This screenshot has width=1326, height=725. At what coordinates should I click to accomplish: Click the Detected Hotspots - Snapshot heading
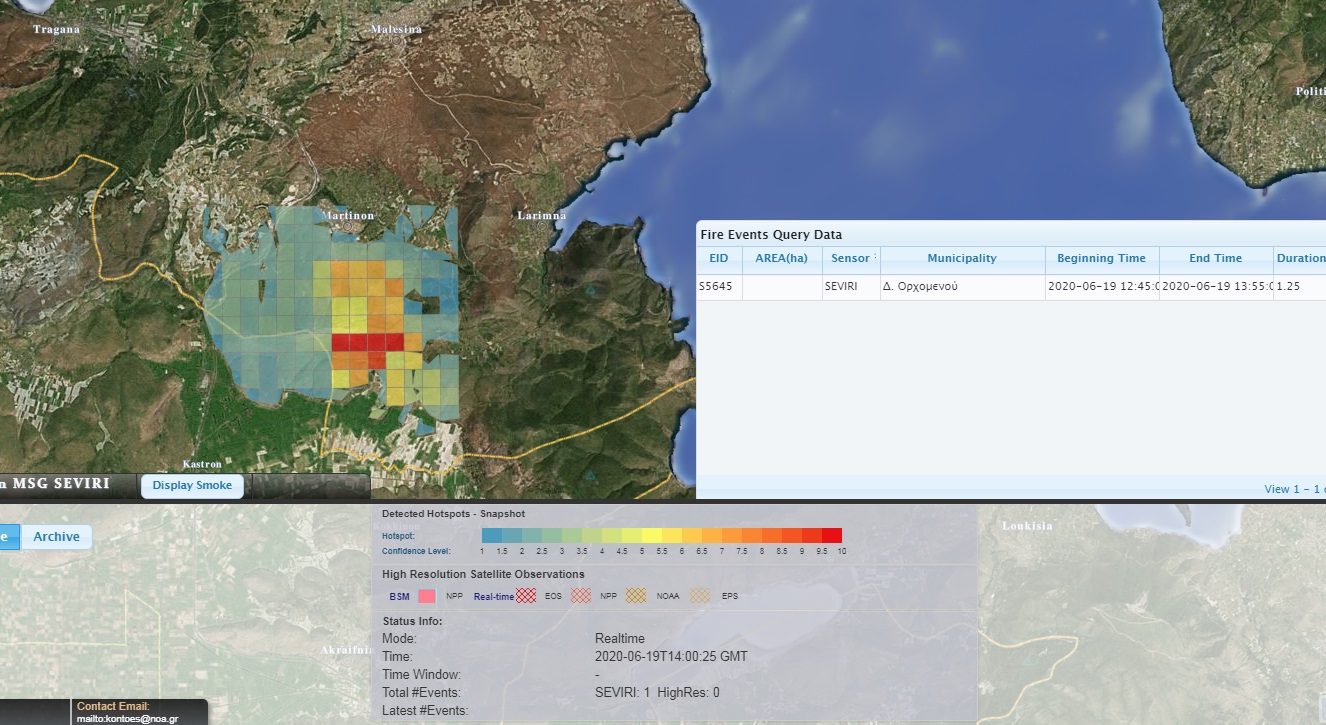[453, 514]
